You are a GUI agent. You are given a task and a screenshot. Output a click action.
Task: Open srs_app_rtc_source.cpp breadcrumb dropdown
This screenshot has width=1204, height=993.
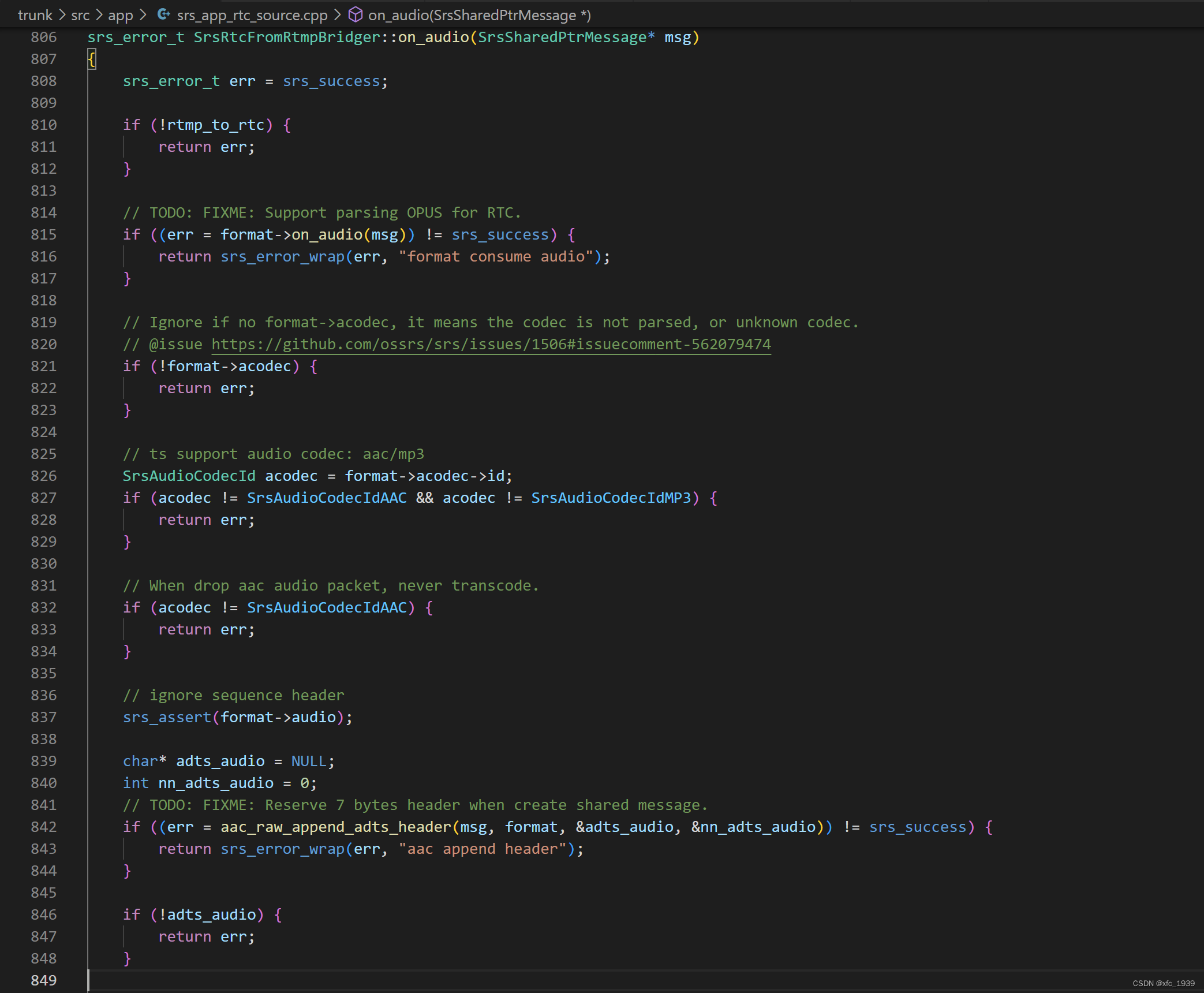(252, 15)
